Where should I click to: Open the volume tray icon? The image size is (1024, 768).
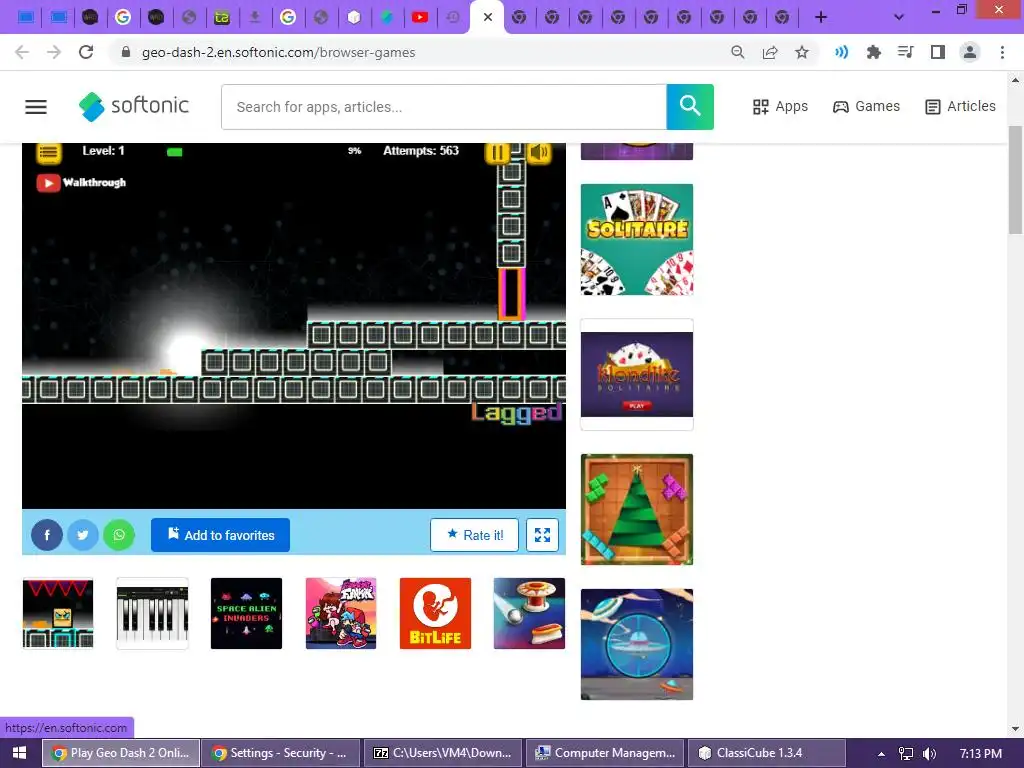click(929, 754)
